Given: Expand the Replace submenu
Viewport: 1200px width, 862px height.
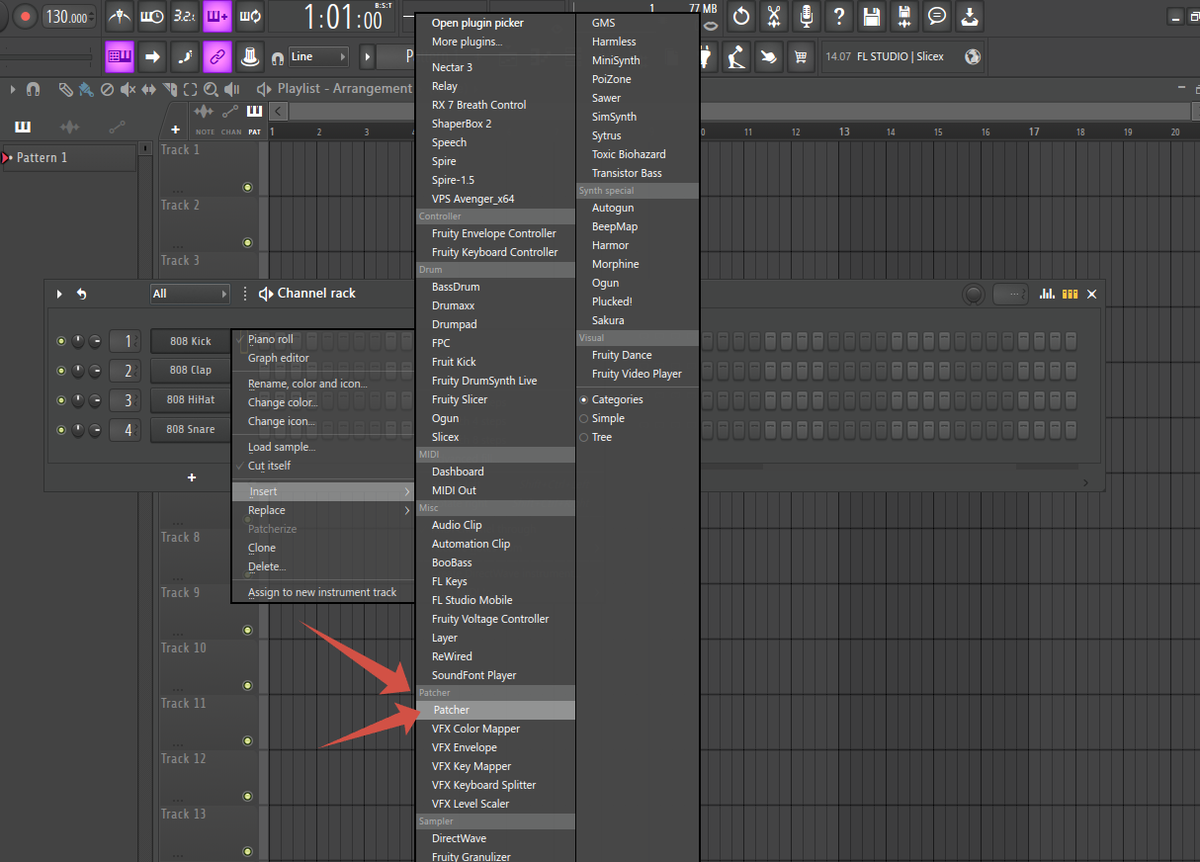Looking at the screenshot, I should [x=322, y=510].
